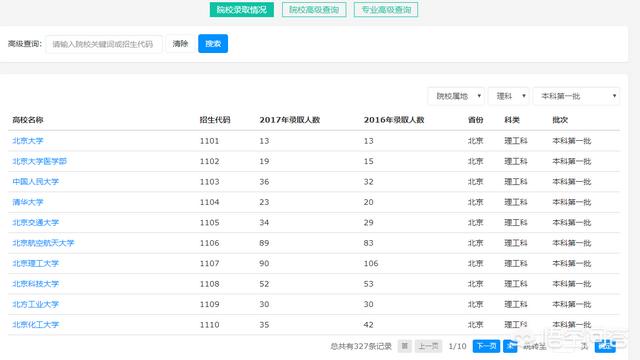
Task: Click the 首 first page button
Action: [x=404, y=346]
